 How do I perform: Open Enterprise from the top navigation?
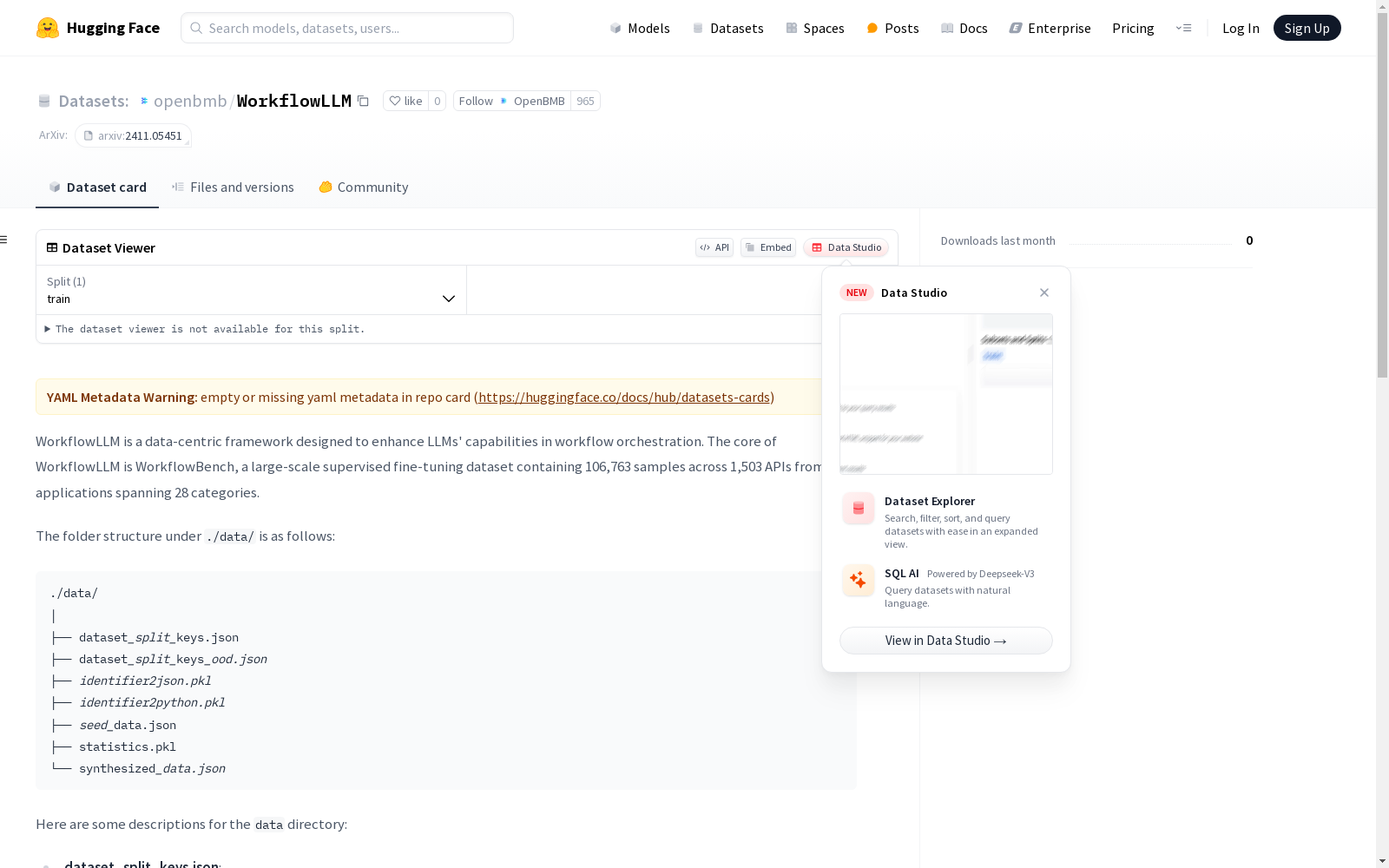[x=1050, y=28]
